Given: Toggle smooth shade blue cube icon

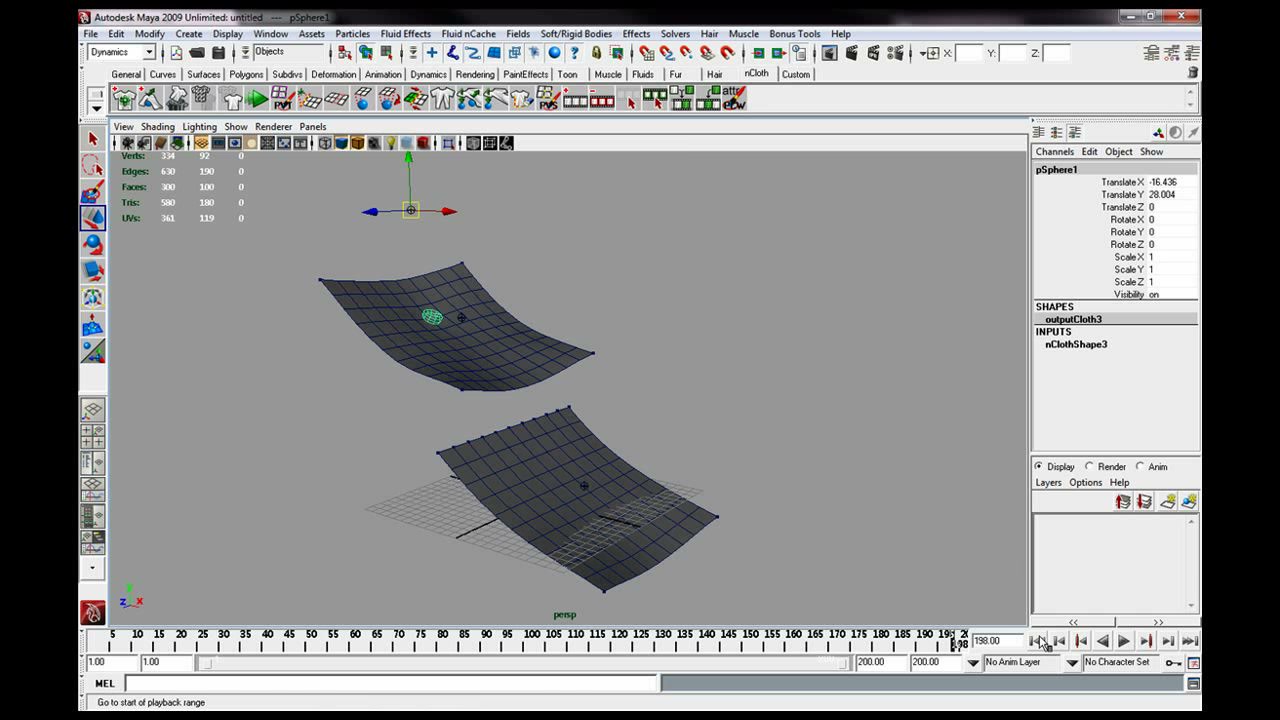Looking at the screenshot, I should tap(341, 143).
